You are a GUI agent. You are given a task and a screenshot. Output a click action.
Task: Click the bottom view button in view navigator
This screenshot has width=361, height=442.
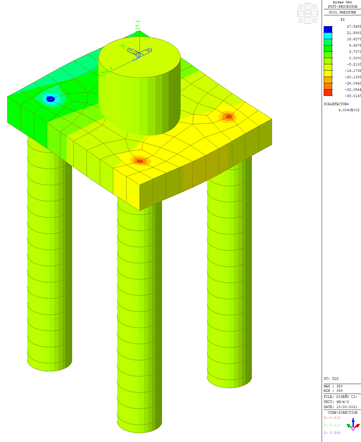click(308, 21)
